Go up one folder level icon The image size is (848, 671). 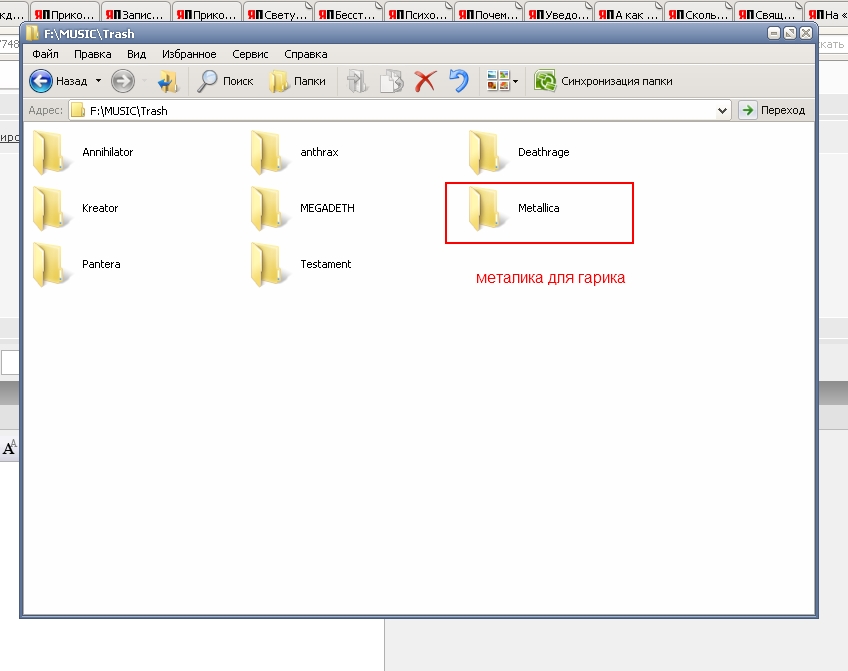(168, 81)
